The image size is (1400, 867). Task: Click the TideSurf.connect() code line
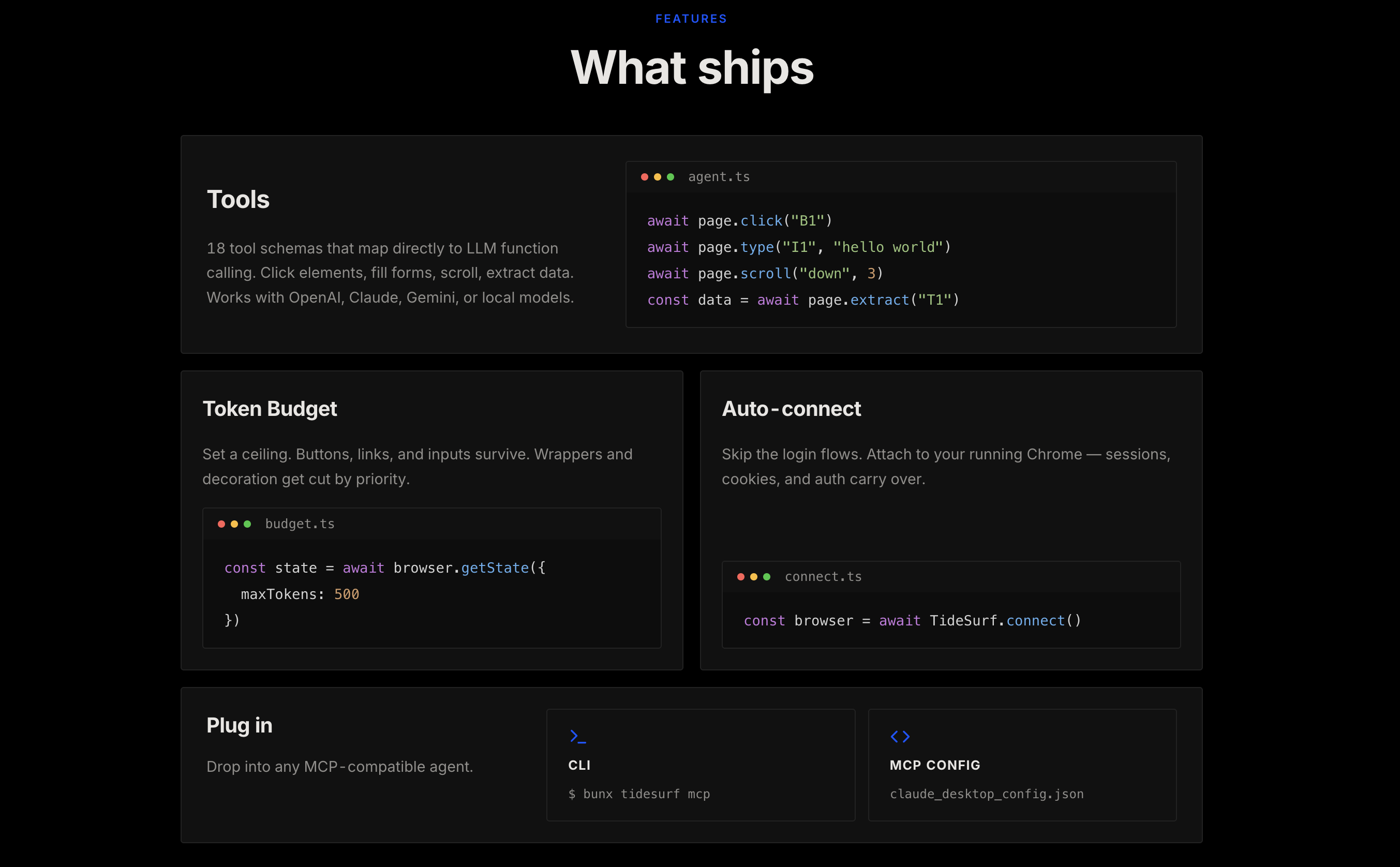coord(912,621)
